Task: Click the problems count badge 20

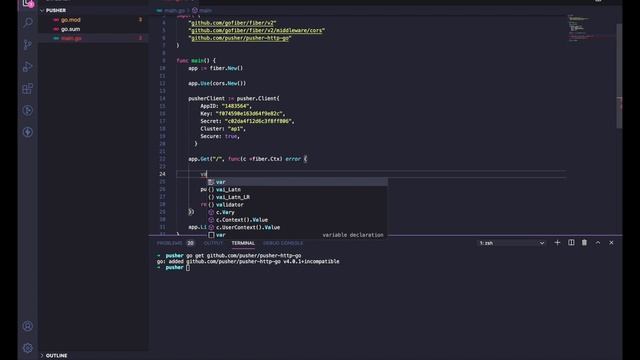Action: pyautogui.click(x=190, y=243)
